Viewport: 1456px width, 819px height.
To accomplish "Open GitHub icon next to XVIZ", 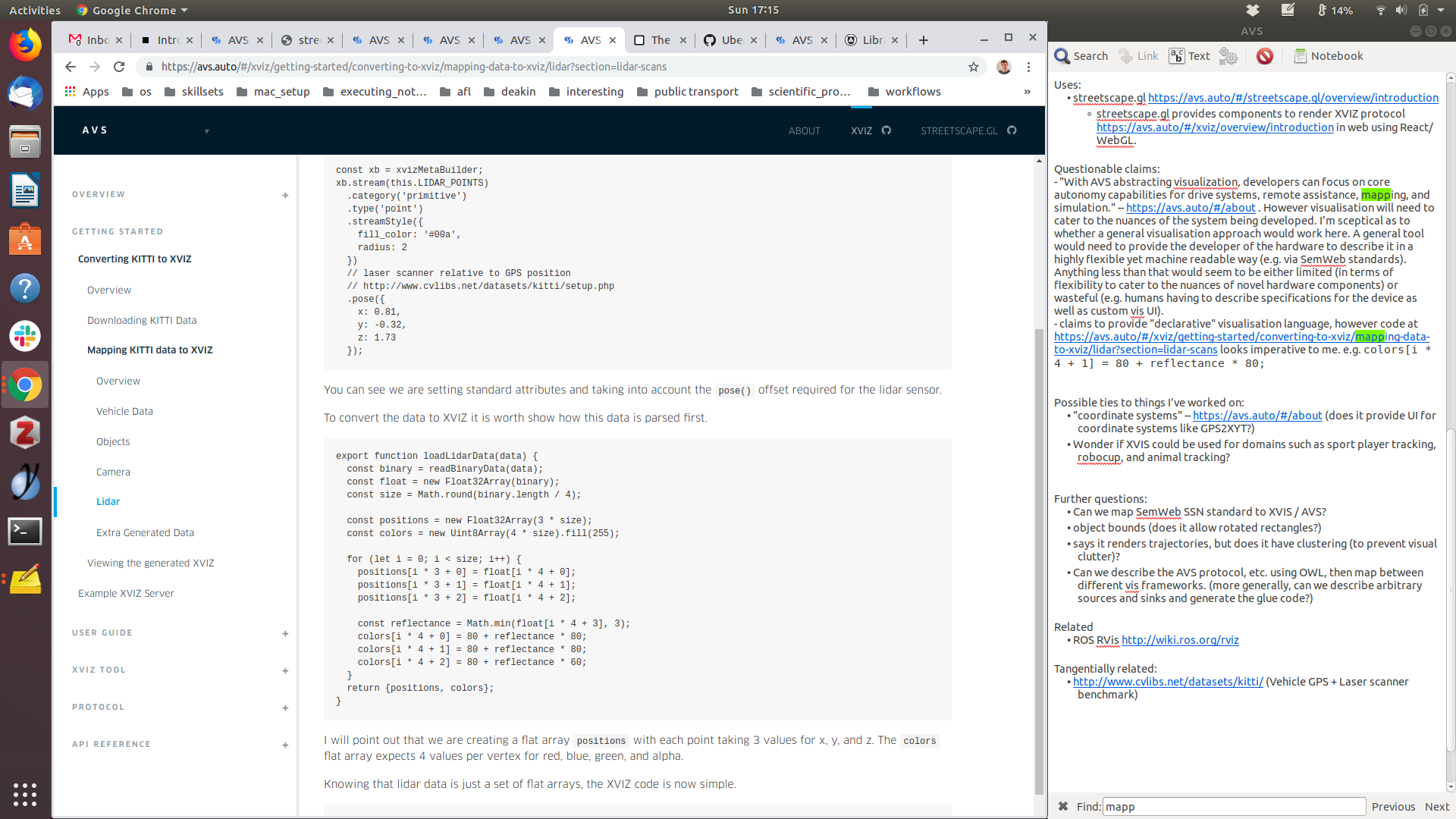I will [886, 130].
